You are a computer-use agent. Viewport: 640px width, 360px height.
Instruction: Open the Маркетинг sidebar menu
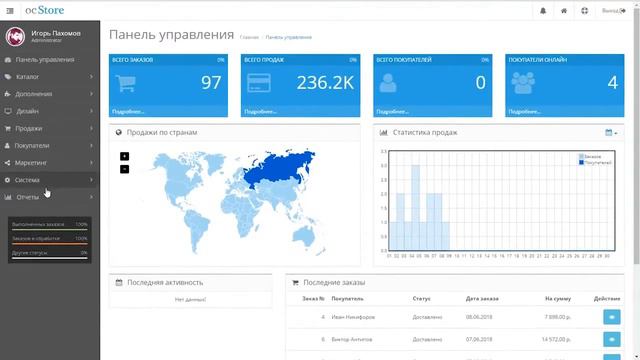click(50, 162)
